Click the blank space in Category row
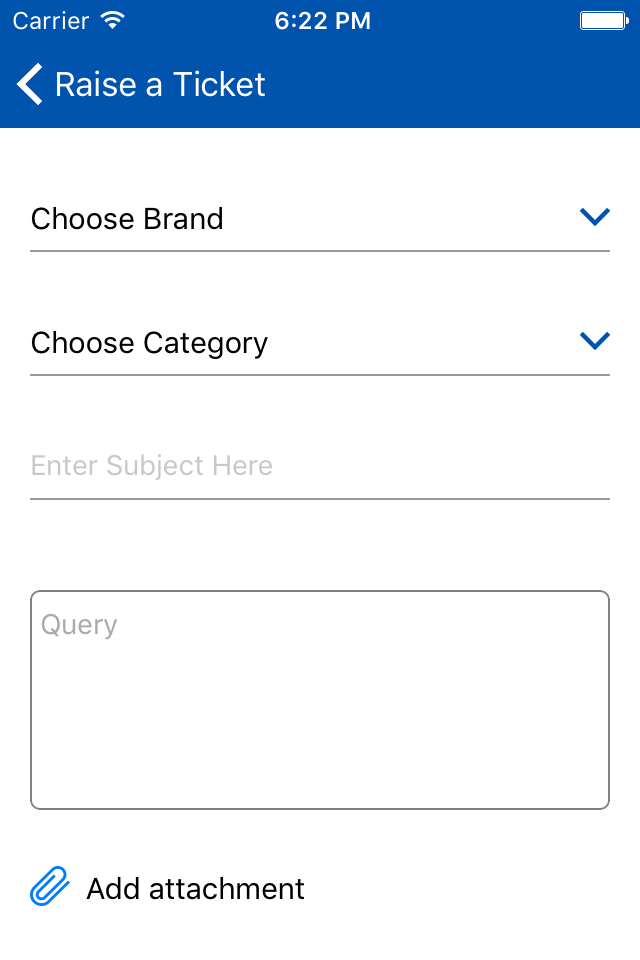Screen dimensions: 640x960 click(x=424, y=343)
